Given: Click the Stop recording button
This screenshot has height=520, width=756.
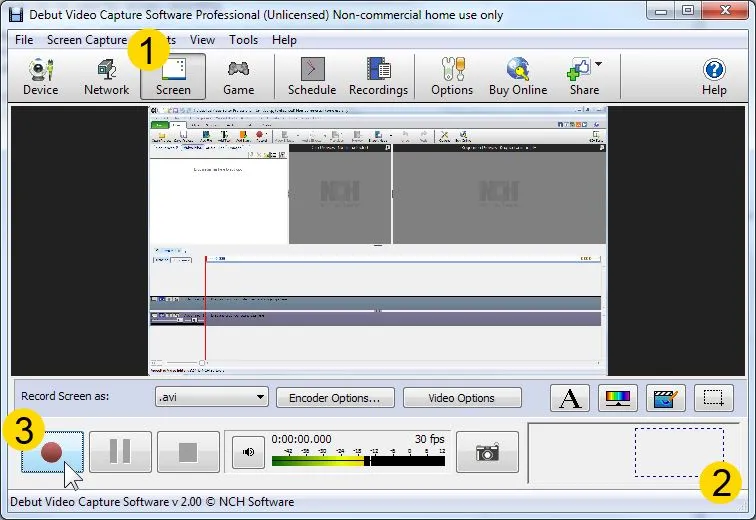Looking at the screenshot, I should pyautogui.click(x=188, y=452).
